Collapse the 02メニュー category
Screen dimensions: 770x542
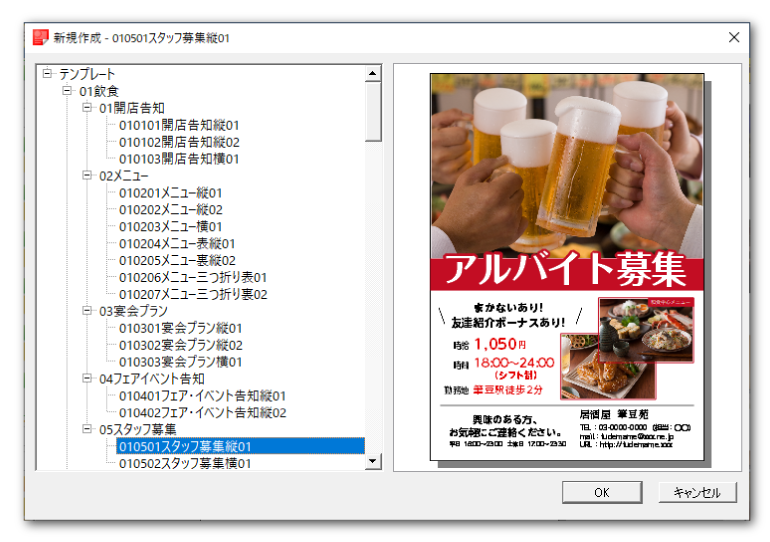pyautogui.click(x=87, y=175)
